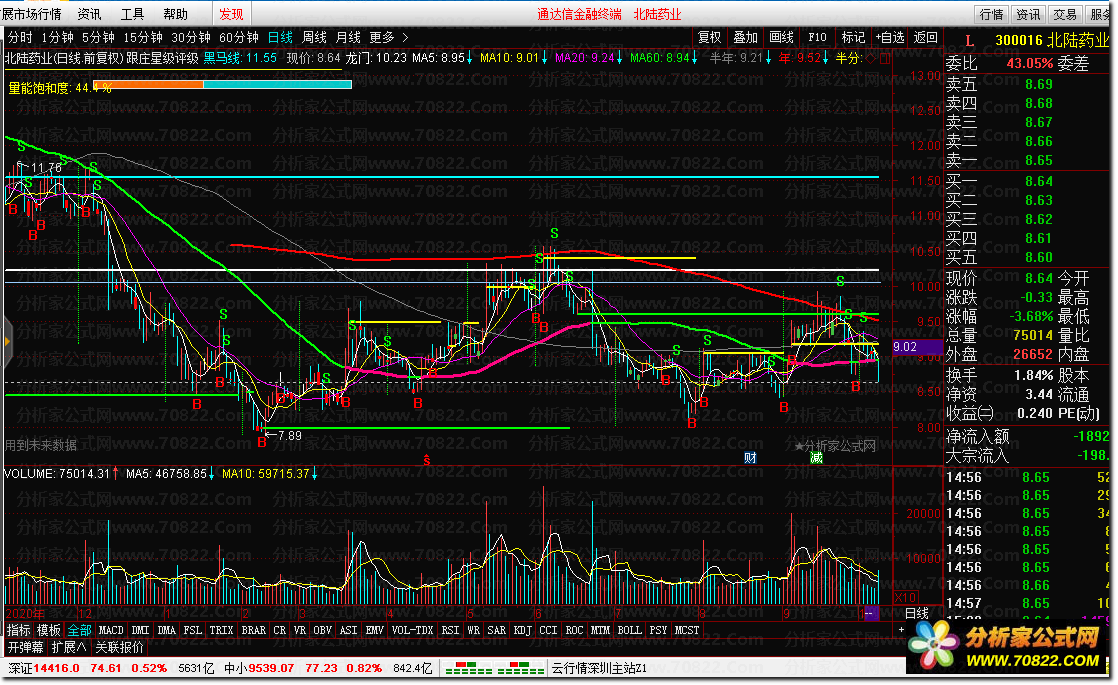This screenshot has height=685, width=1118.
Task: Switch to 15分钟 timeframe
Action: point(143,37)
